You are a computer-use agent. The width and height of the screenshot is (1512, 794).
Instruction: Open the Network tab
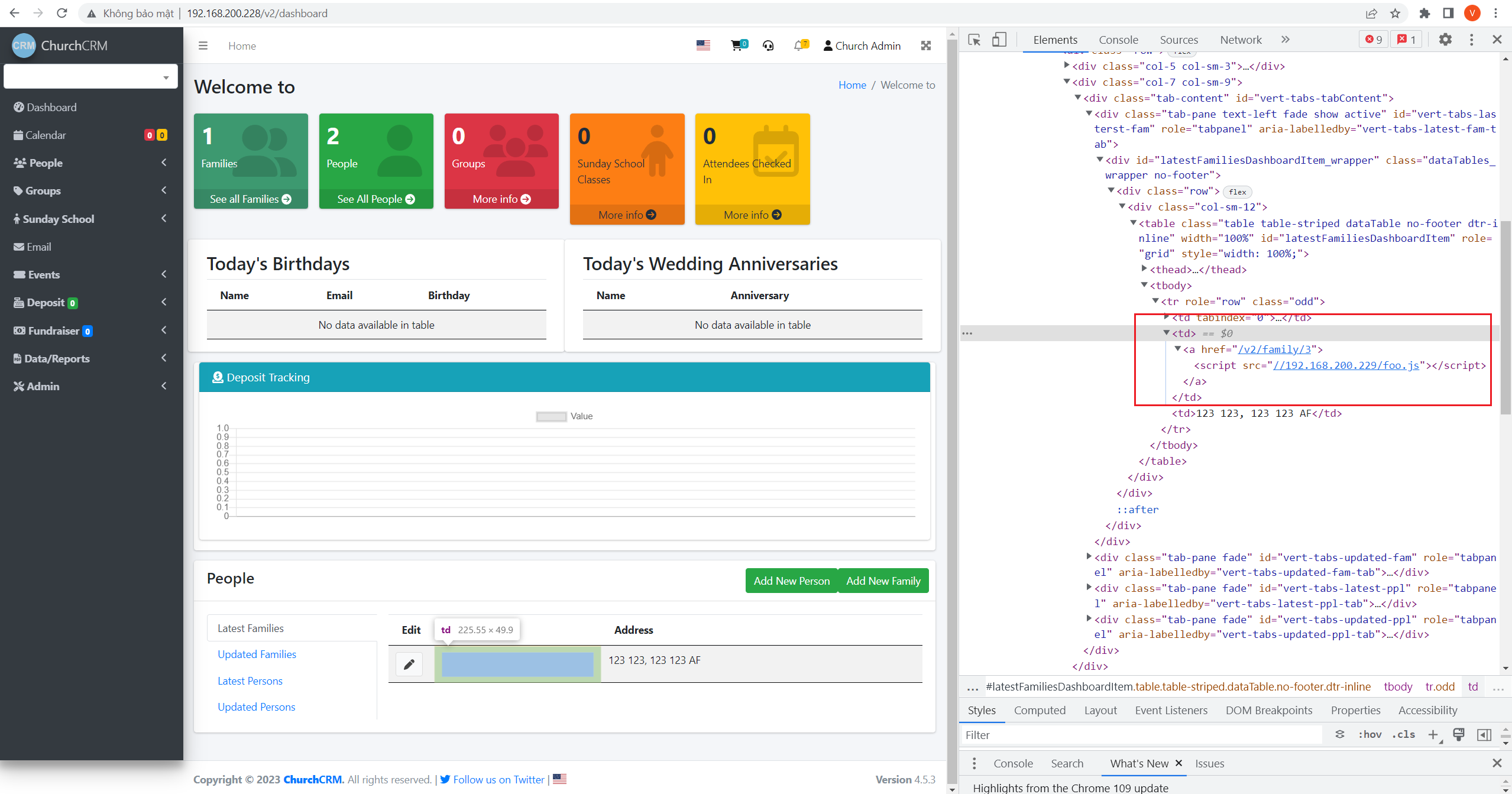[x=1241, y=40]
